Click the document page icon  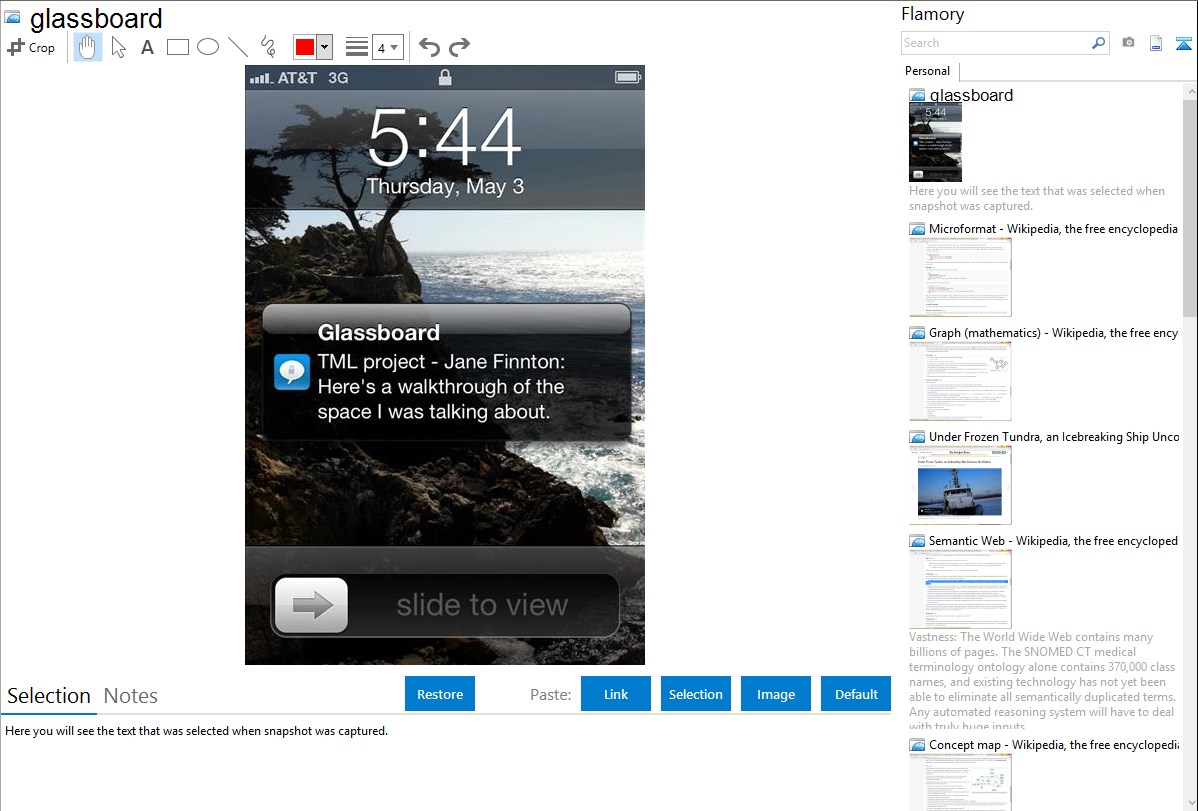point(1156,43)
